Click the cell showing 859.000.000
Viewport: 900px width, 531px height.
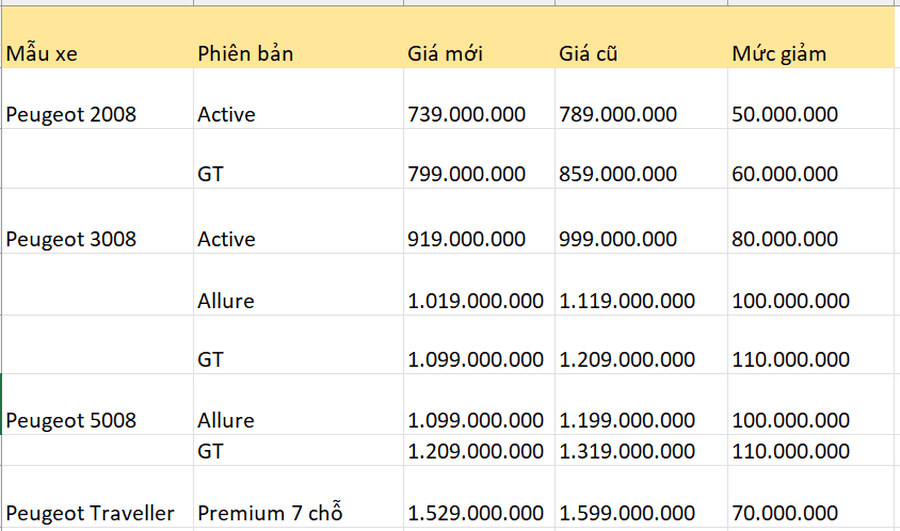coord(618,174)
